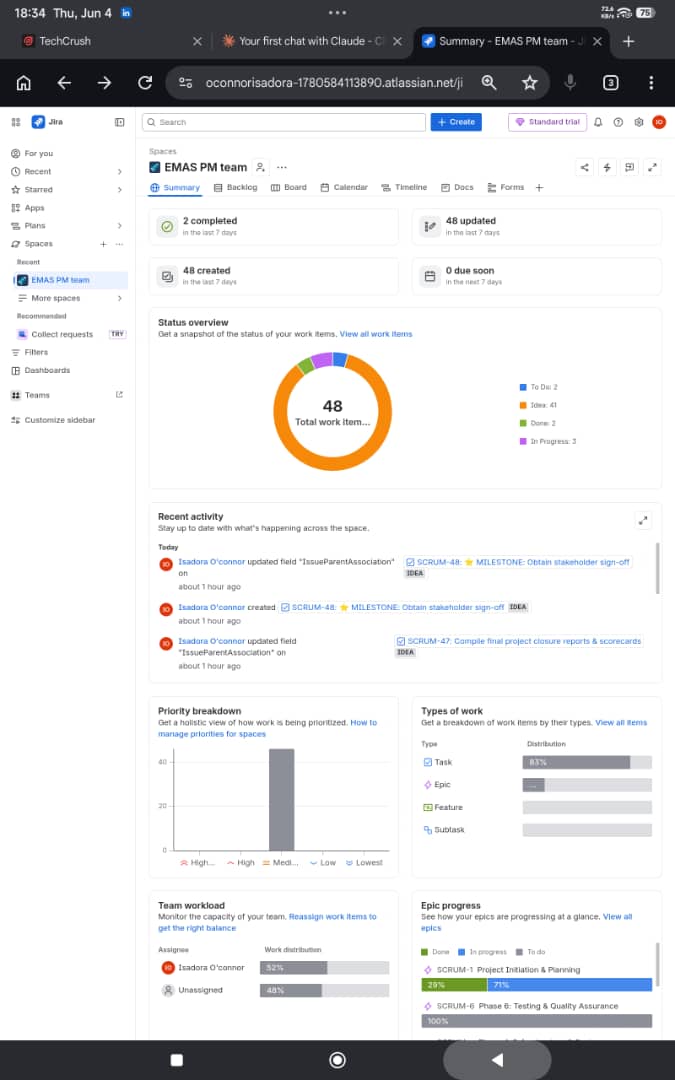Open the browser home page icon
This screenshot has height=1080, width=675.
coord(23,83)
